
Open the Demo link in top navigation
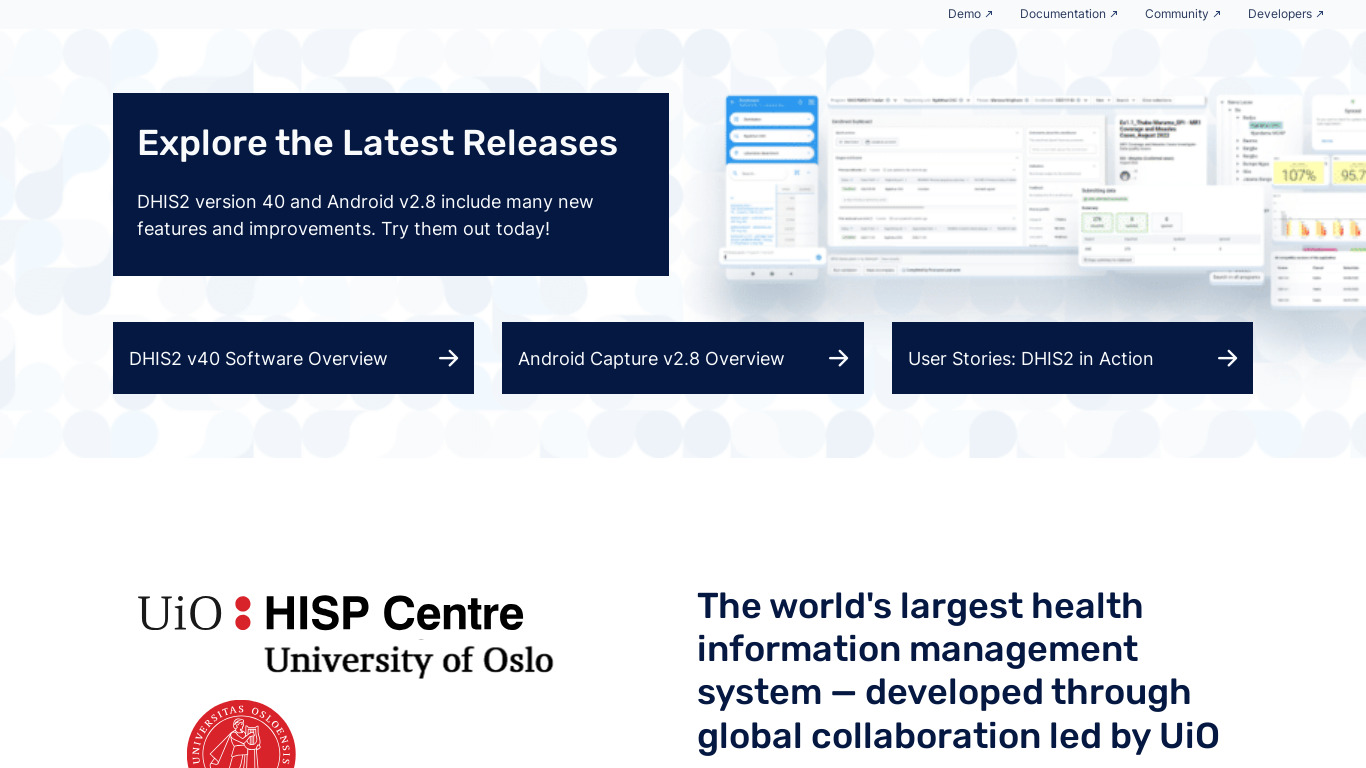[970, 14]
